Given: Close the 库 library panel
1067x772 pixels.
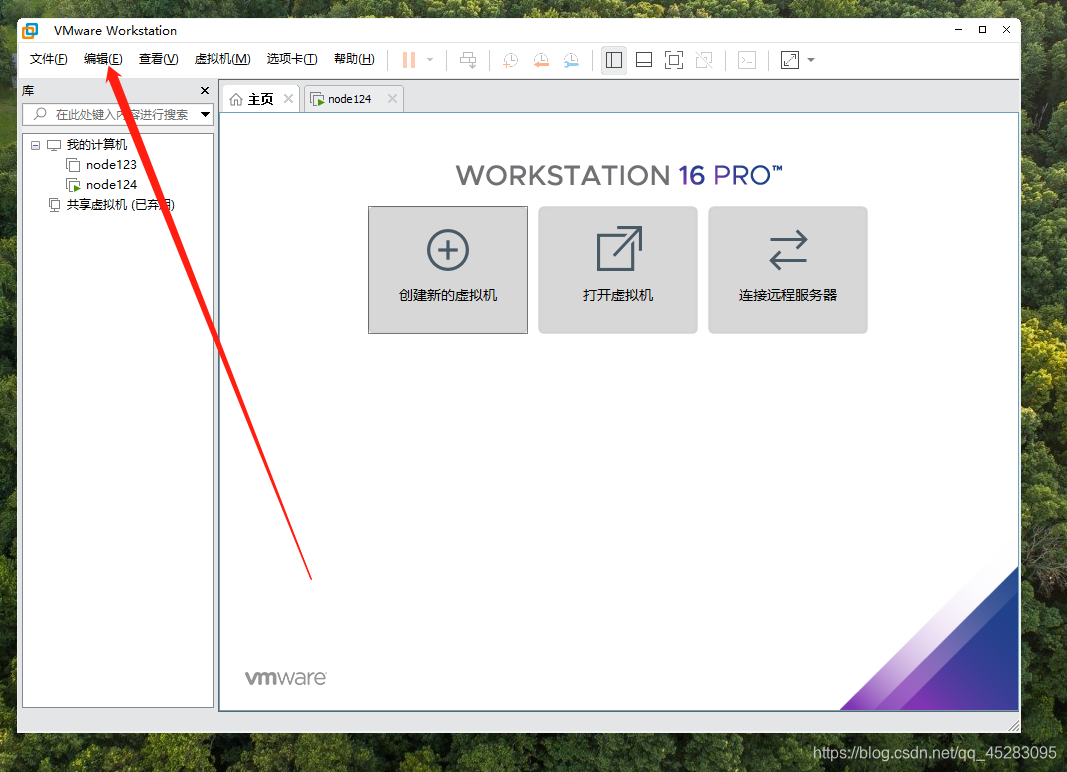Looking at the screenshot, I should (205, 90).
